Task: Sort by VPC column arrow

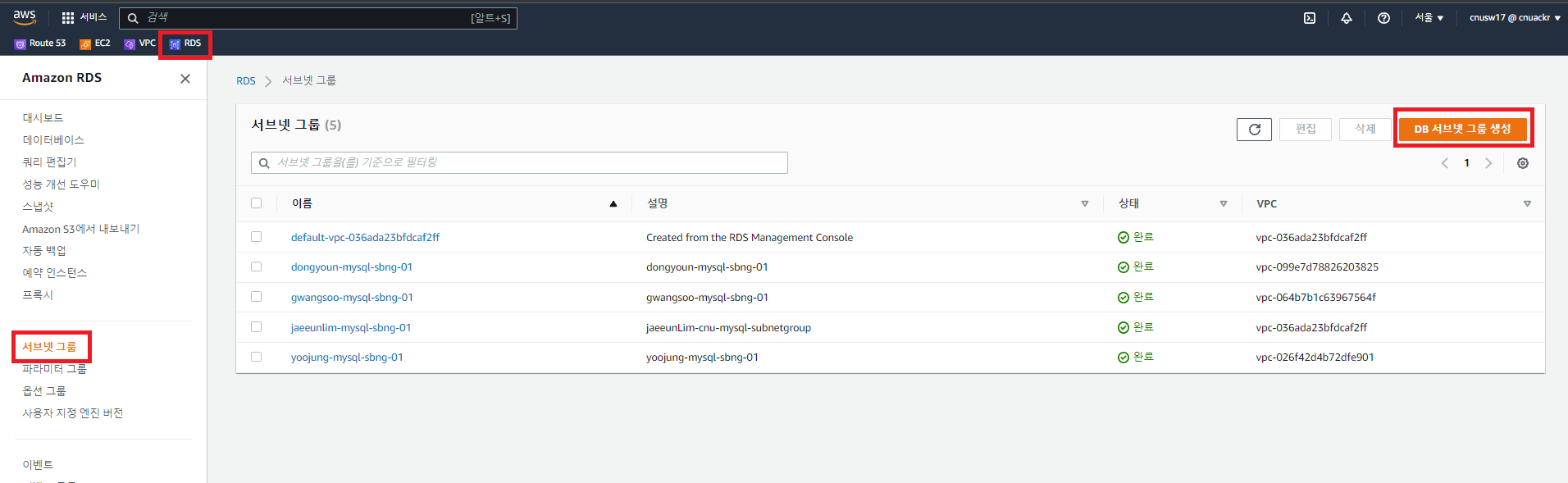Action: pos(1527,203)
